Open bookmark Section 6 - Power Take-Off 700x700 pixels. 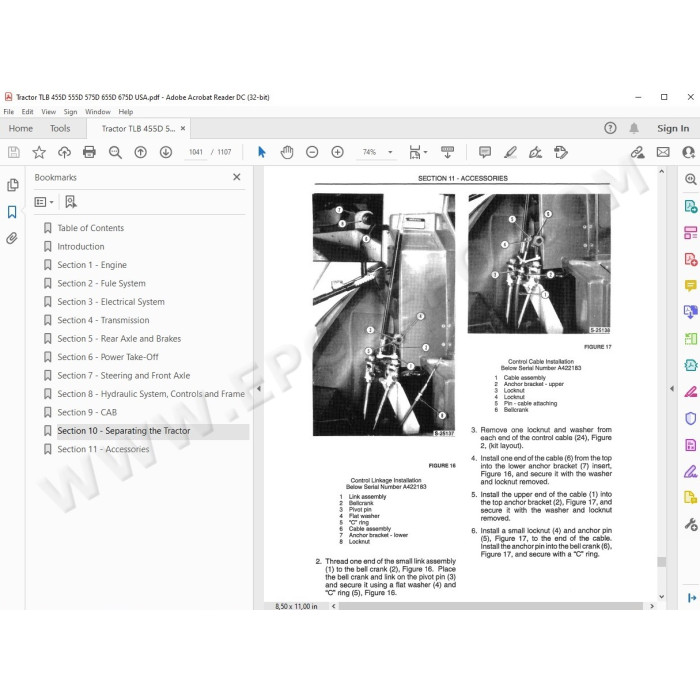(108, 357)
